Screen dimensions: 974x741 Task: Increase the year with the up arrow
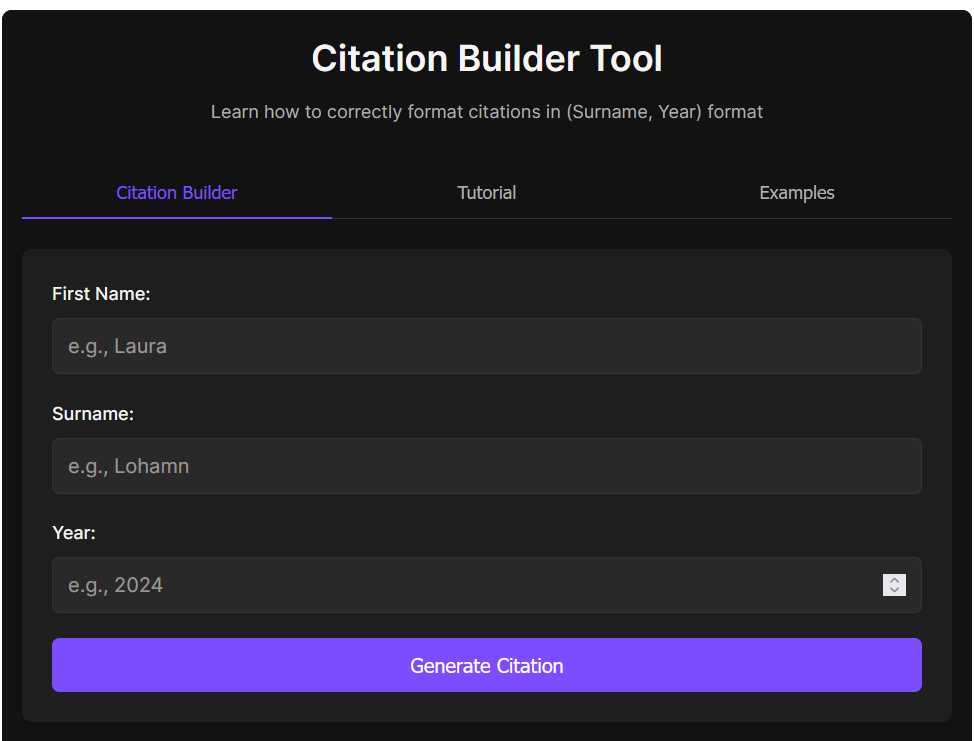pyautogui.click(x=894, y=580)
